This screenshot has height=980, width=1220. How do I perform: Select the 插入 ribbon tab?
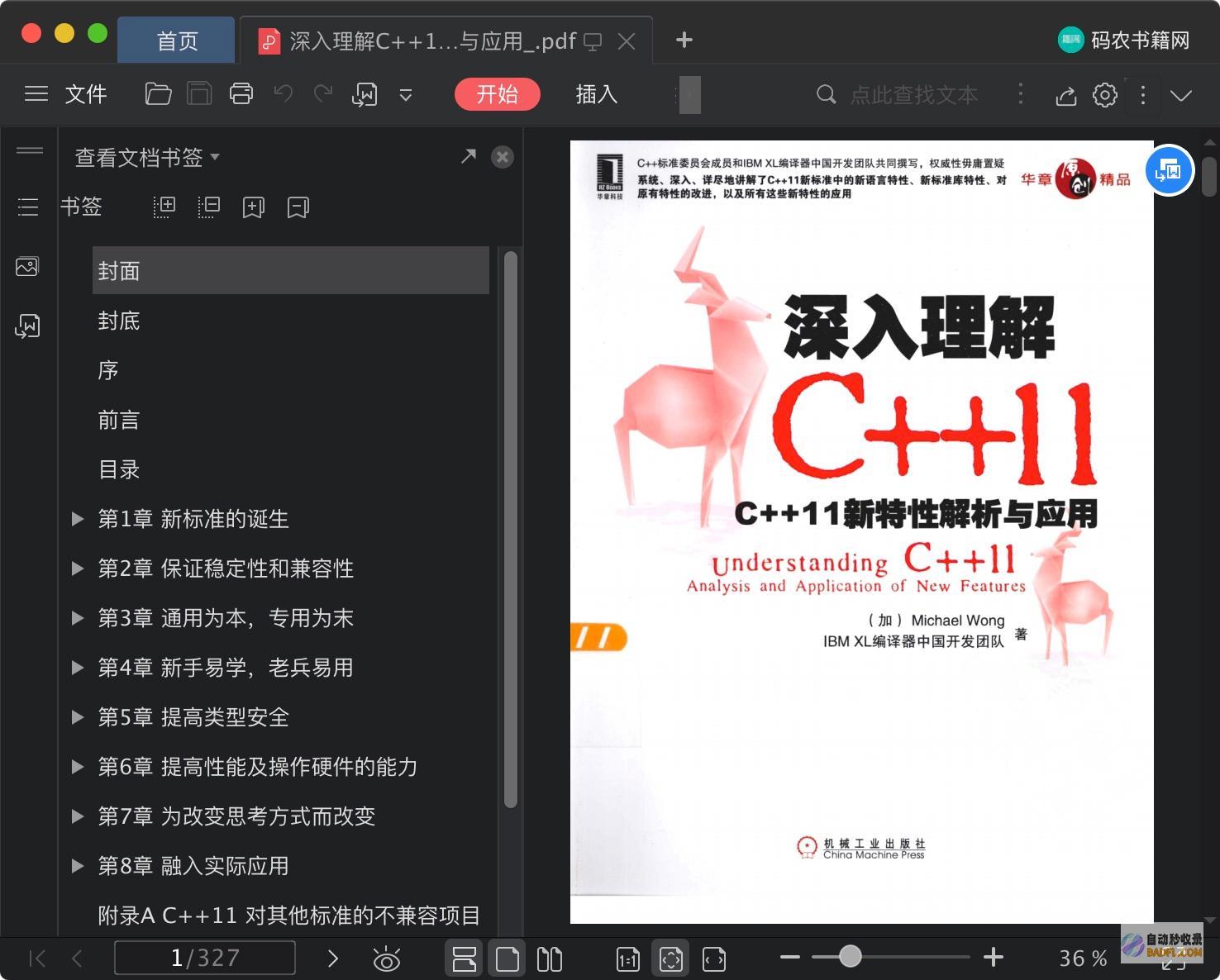pyautogui.click(x=597, y=94)
